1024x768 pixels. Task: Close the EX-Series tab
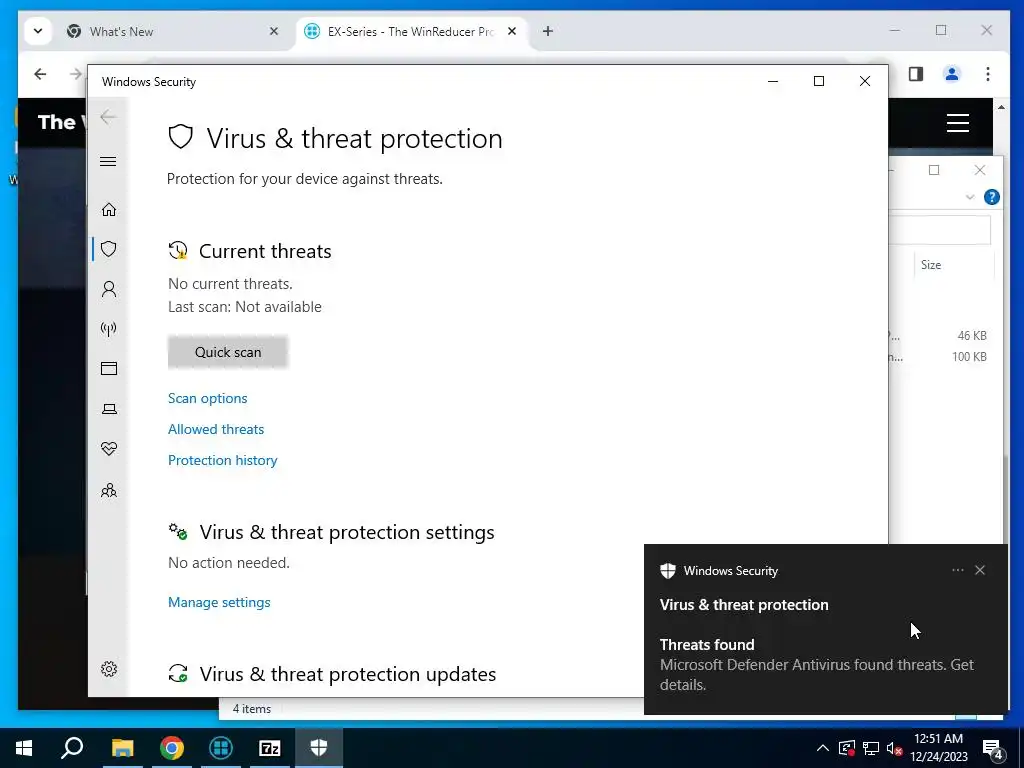pyautogui.click(x=512, y=31)
